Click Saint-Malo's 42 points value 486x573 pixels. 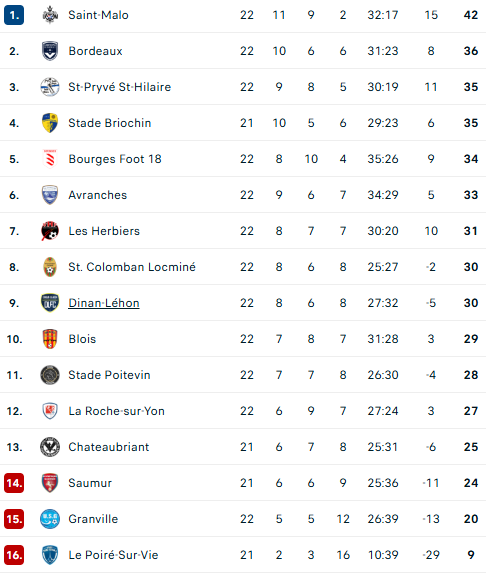click(471, 15)
